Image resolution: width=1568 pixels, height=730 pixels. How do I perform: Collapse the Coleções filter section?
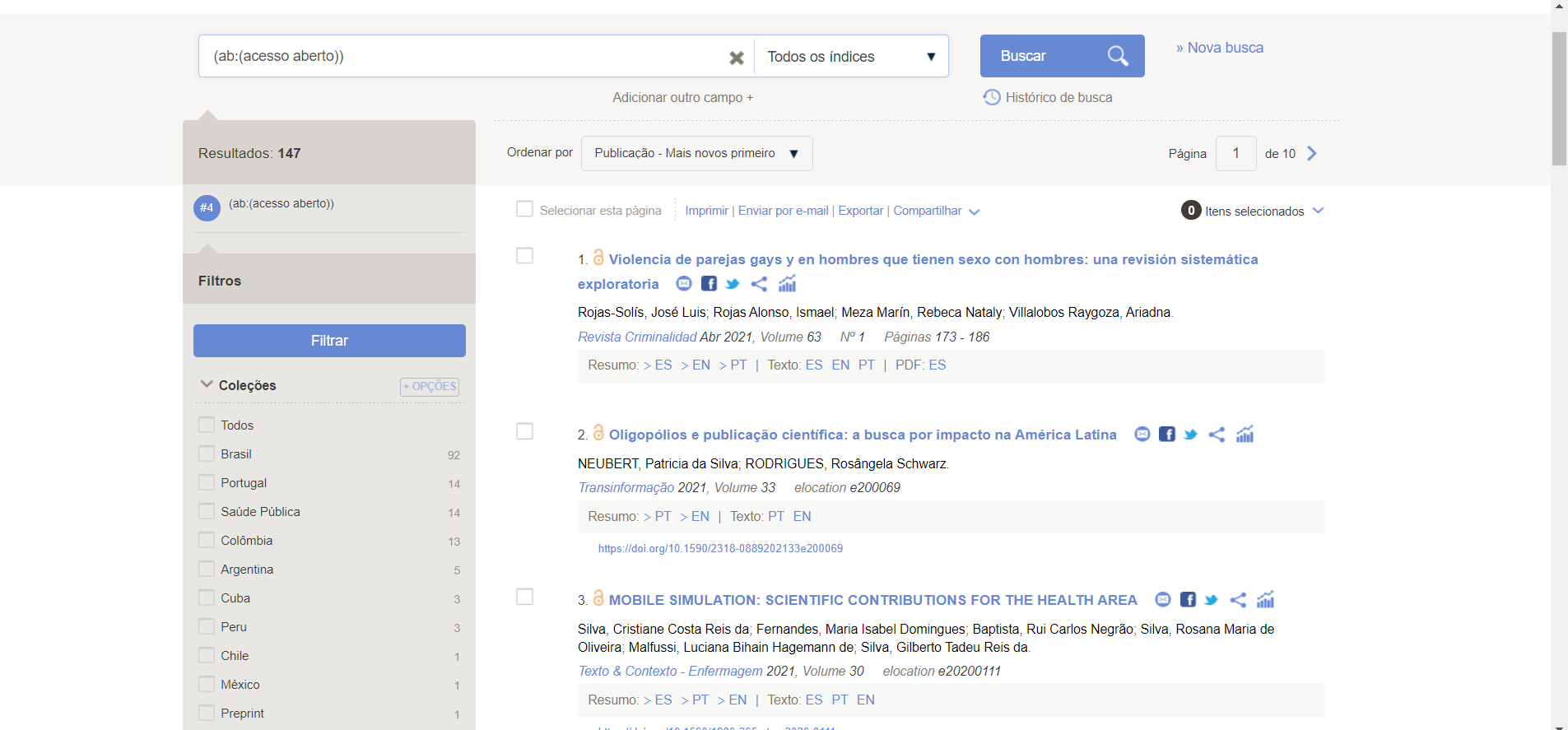[x=207, y=384]
